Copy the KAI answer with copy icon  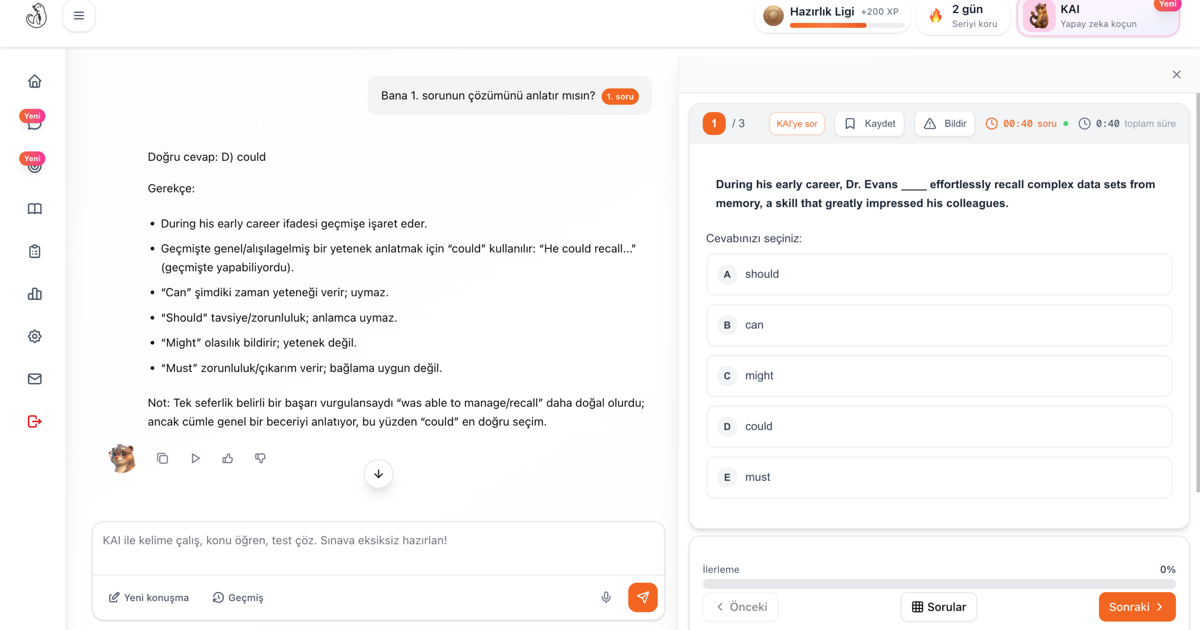(162, 458)
